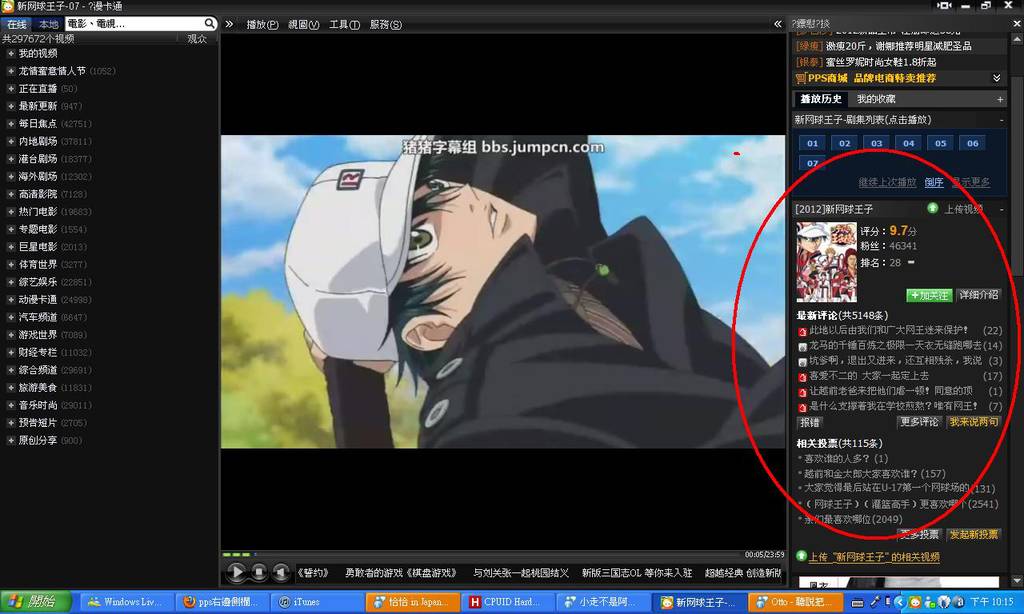Stop playback with the stop button
The width and height of the screenshot is (1024, 614).
(x=259, y=572)
